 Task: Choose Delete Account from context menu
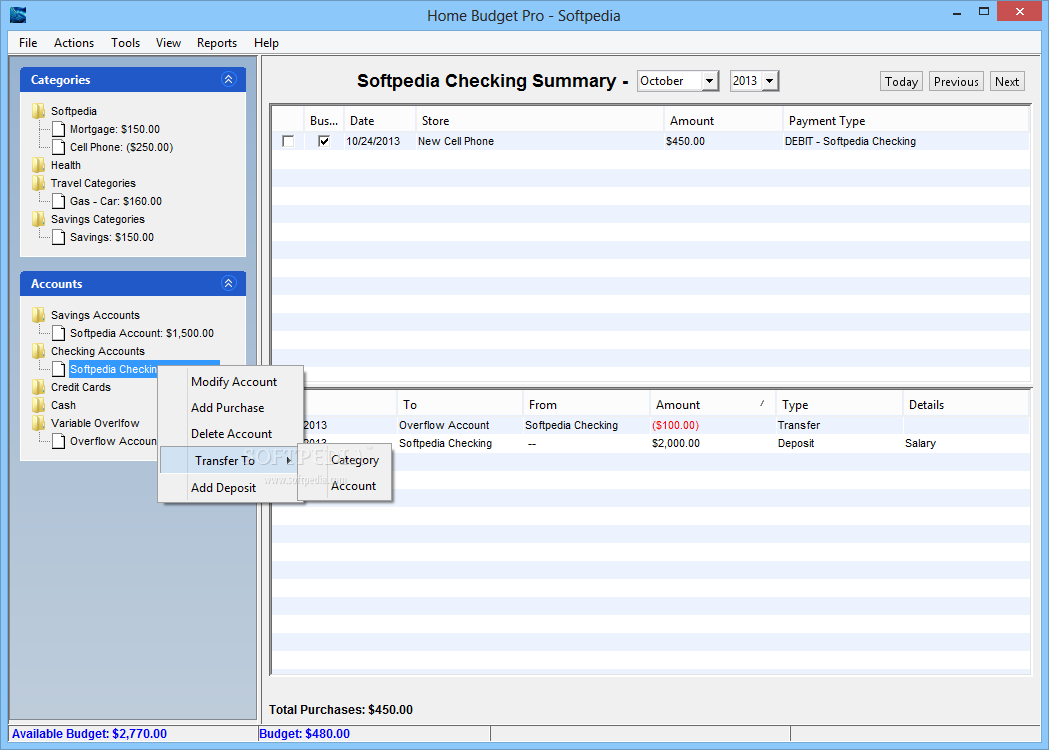click(x=232, y=434)
